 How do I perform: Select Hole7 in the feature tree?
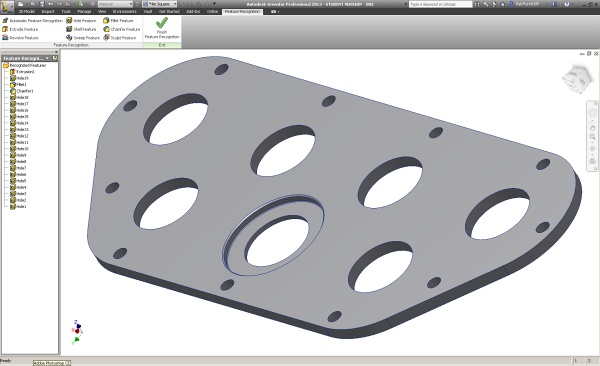point(18,168)
